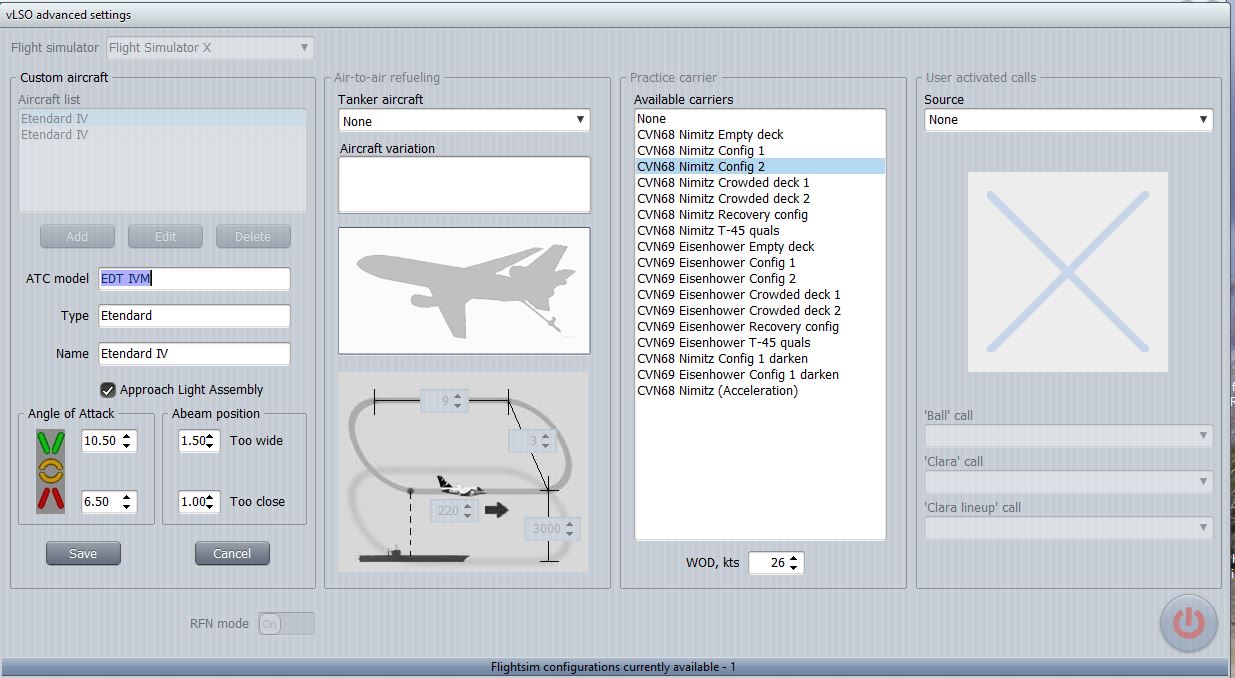Click the ATC model input field

pyautogui.click(x=194, y=278)
